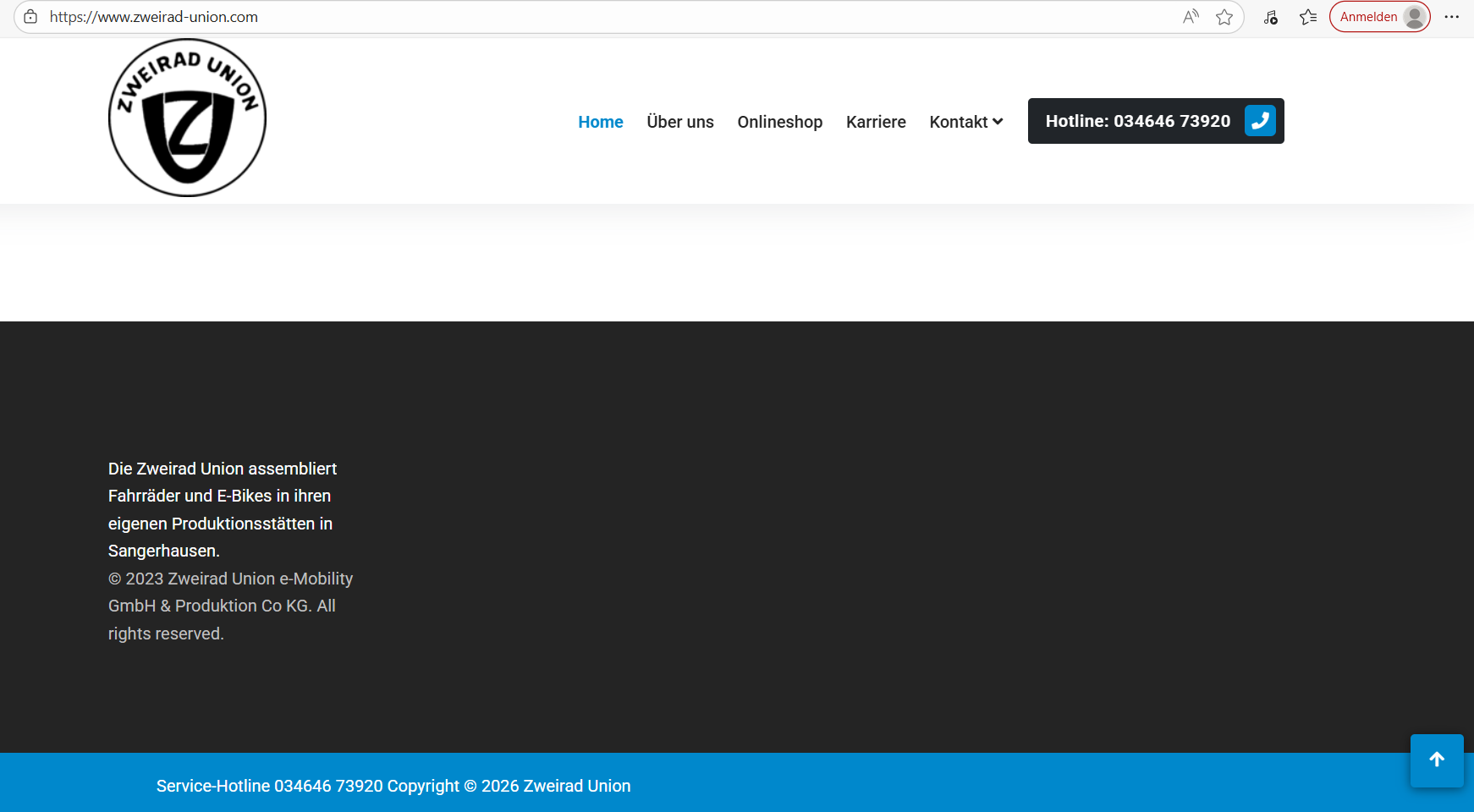The width and height of the screenshot is (1474, 812).
Task: Open the Karriere page link
Action: pyautogui.click(x=876, y=121)
